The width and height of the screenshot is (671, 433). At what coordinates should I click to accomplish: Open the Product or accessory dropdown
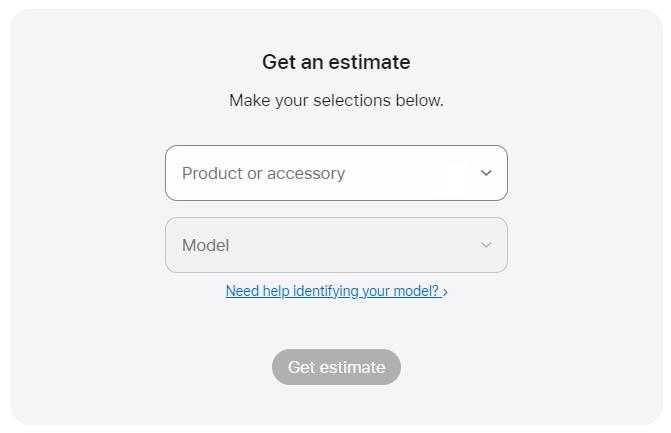(x=336, y=173)
